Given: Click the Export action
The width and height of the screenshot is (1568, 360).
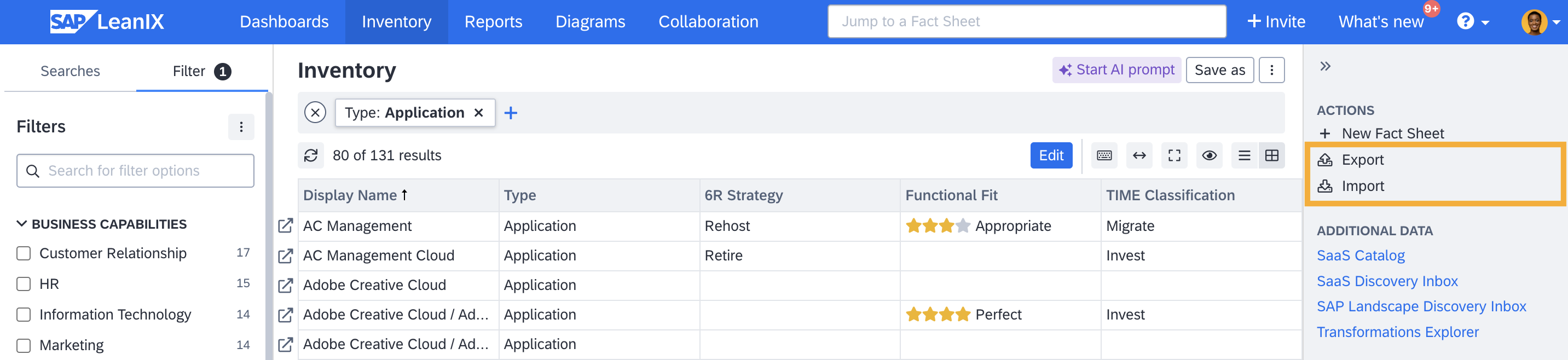Looking at the screenshot, I should [1362, 160].
